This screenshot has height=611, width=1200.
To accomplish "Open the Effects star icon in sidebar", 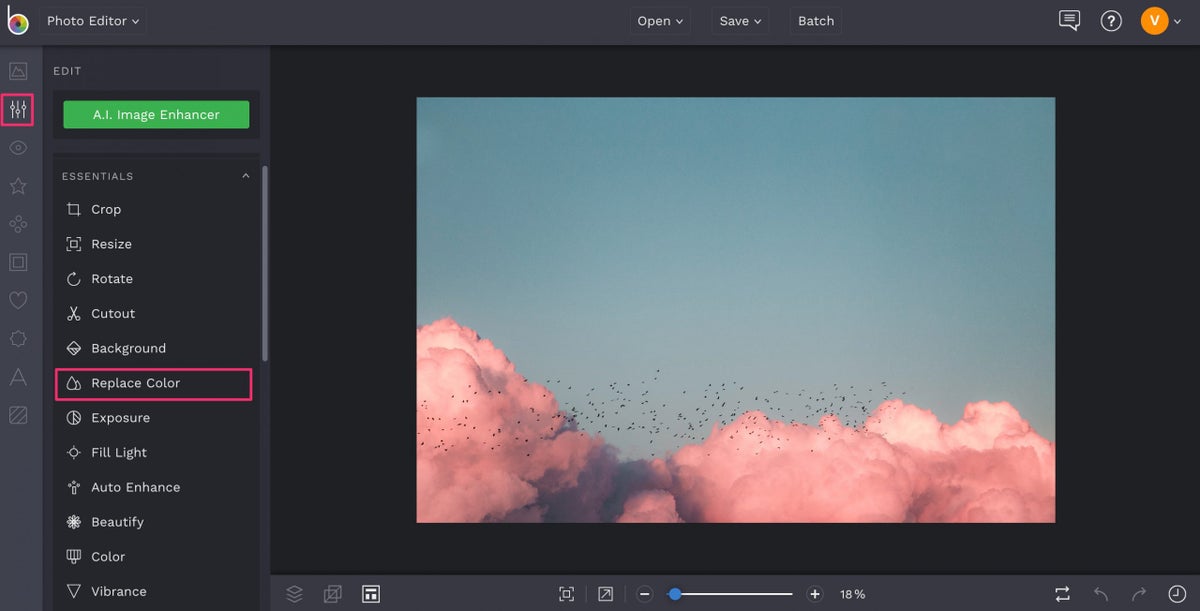I will pos(17,186).
